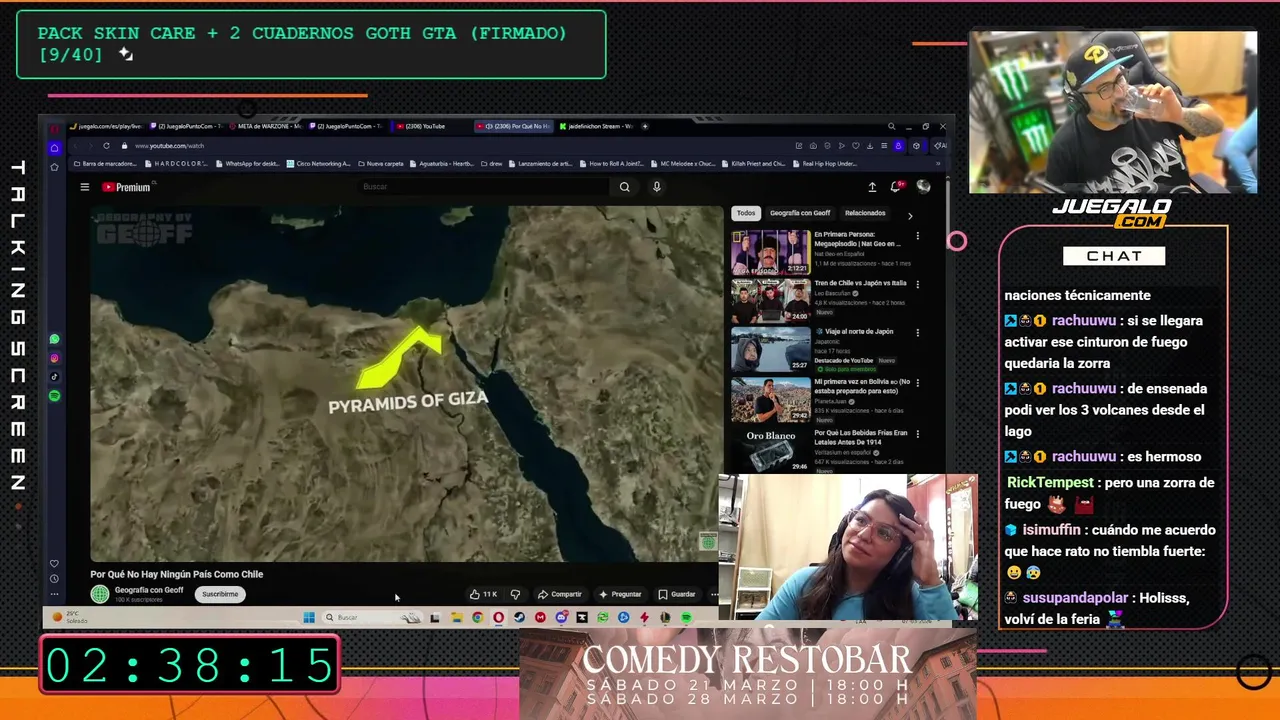Switch to the jaidefinichon Stream browser tab

pyautogui.click(x=595, y=127)
